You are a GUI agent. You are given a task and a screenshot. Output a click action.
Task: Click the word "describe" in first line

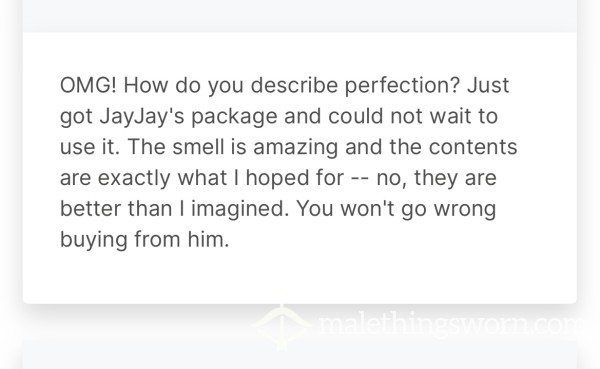[294, 85]
